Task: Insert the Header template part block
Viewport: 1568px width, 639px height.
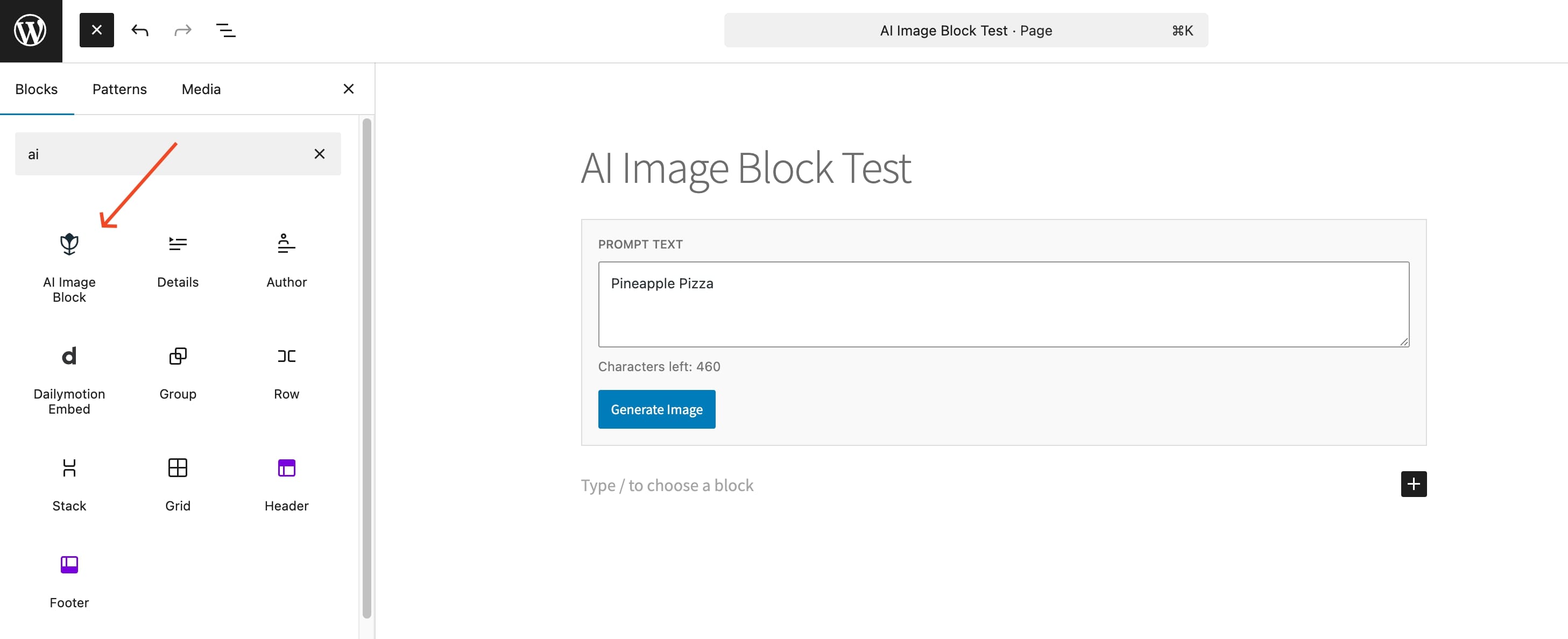Action: click(287, 485)
